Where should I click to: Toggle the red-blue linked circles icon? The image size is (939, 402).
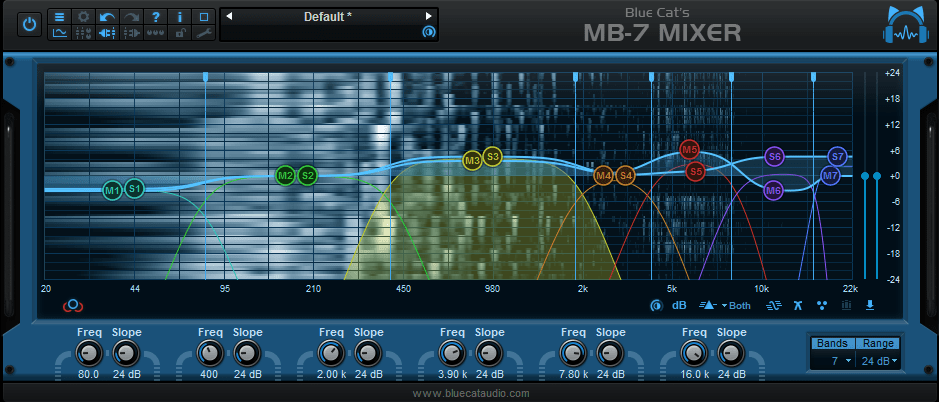point(71,306)
